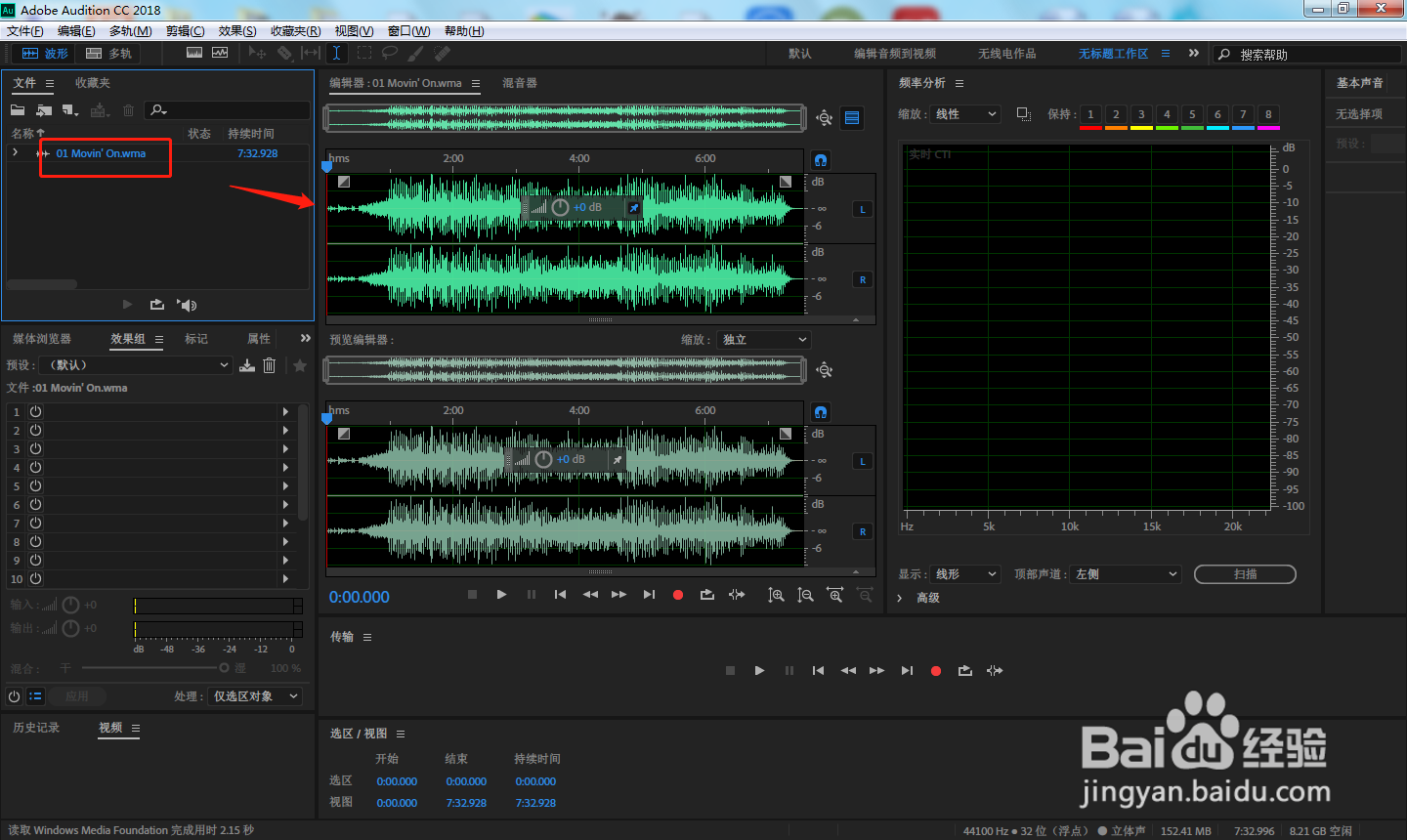
Task: Click snapshot icon next to hold label
Action: (1023, 114)
